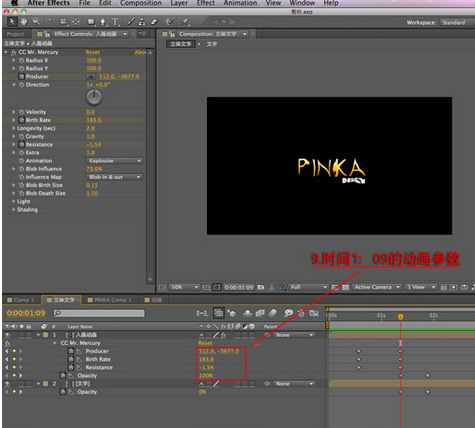Image resolution: width=475 pixels, height=428 pixels.
Task: Select the Zoom magnifier tool
Action: click(36, 22)
